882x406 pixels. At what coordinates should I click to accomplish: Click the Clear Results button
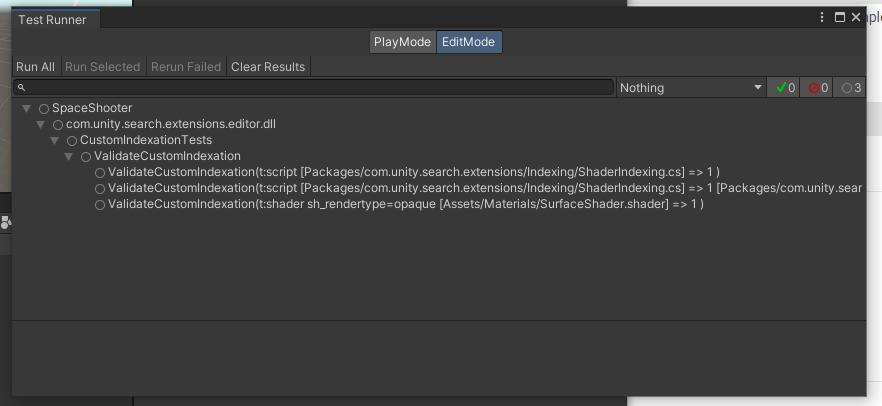[268, 67]
